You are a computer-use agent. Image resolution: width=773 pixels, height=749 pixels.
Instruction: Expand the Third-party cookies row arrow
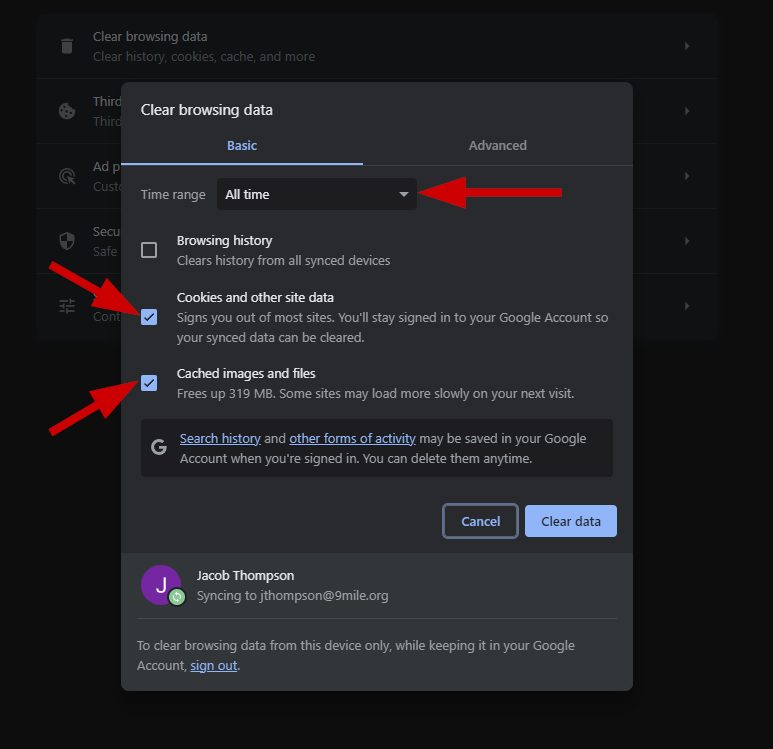[x=687, y=111]
